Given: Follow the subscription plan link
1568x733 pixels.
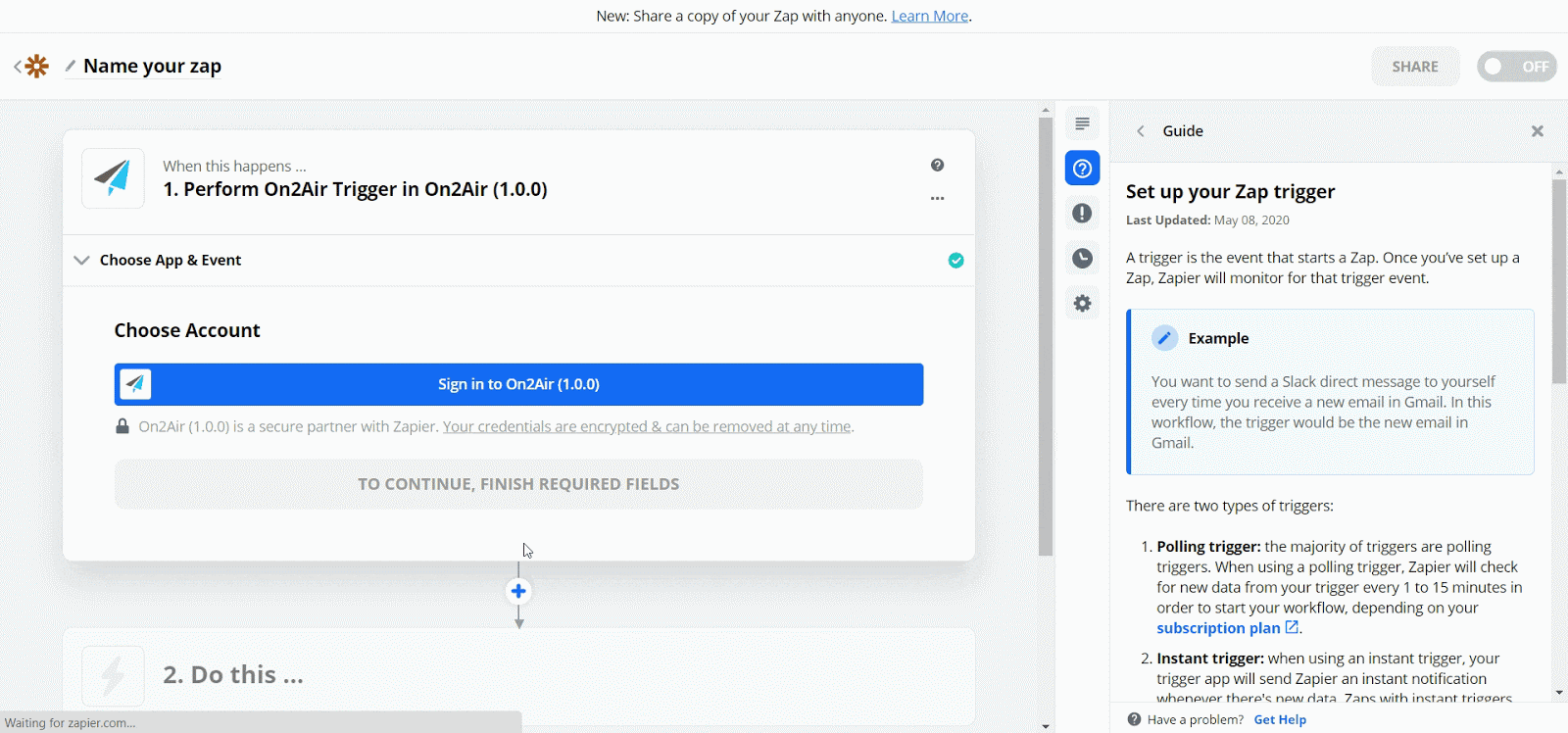Looking at the screenshot, I should [x=1218, y=628].
